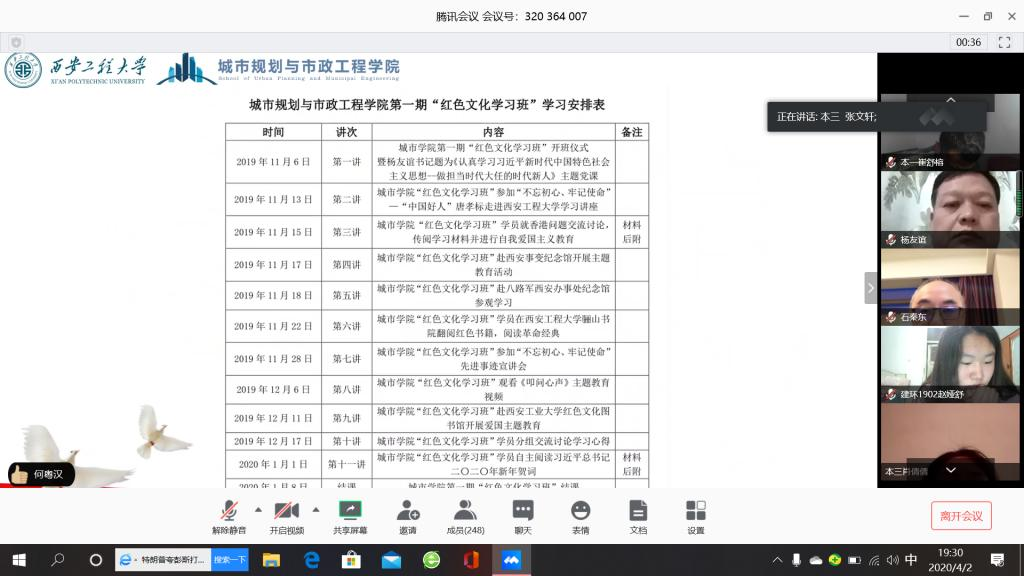
Task: Click the shield security icon at top left
Action: click(x=16, y=42)
